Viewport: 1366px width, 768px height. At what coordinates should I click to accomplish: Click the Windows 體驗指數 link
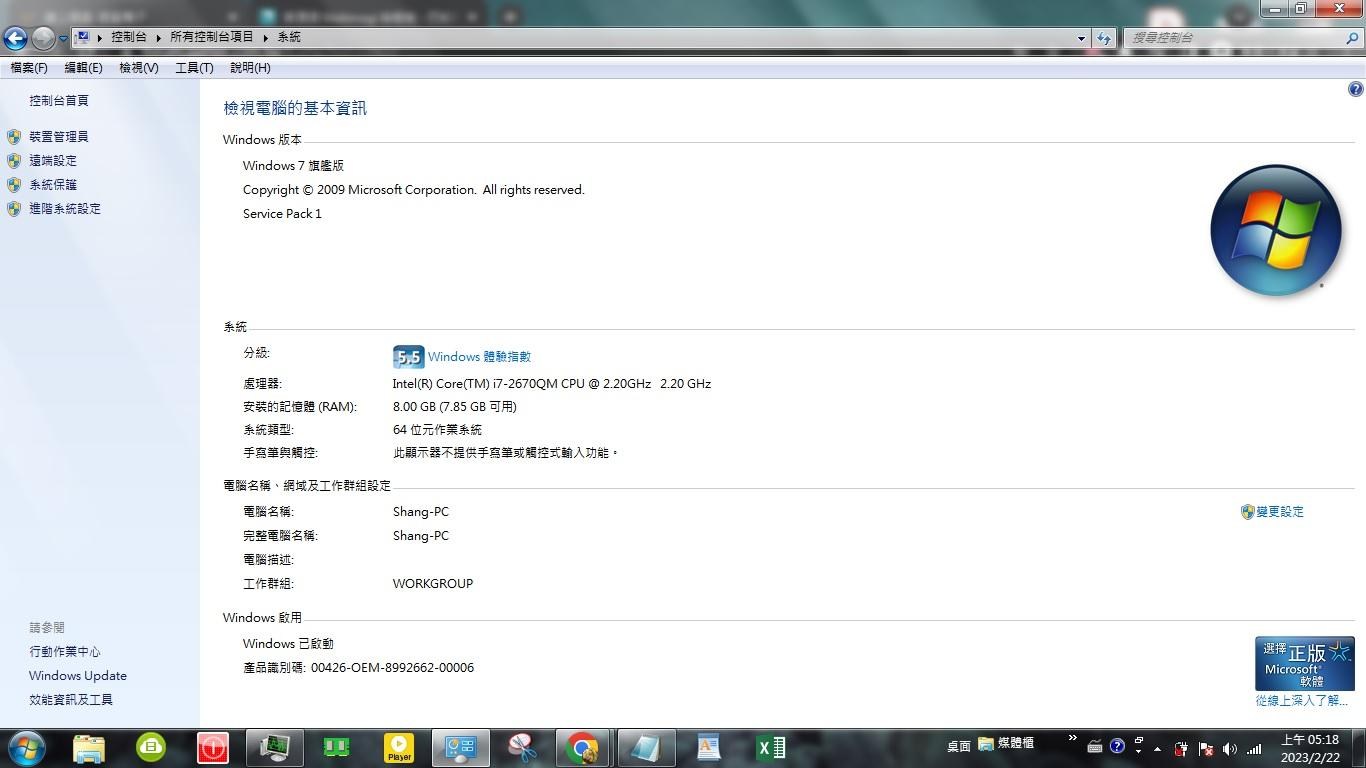coord(478,357)
